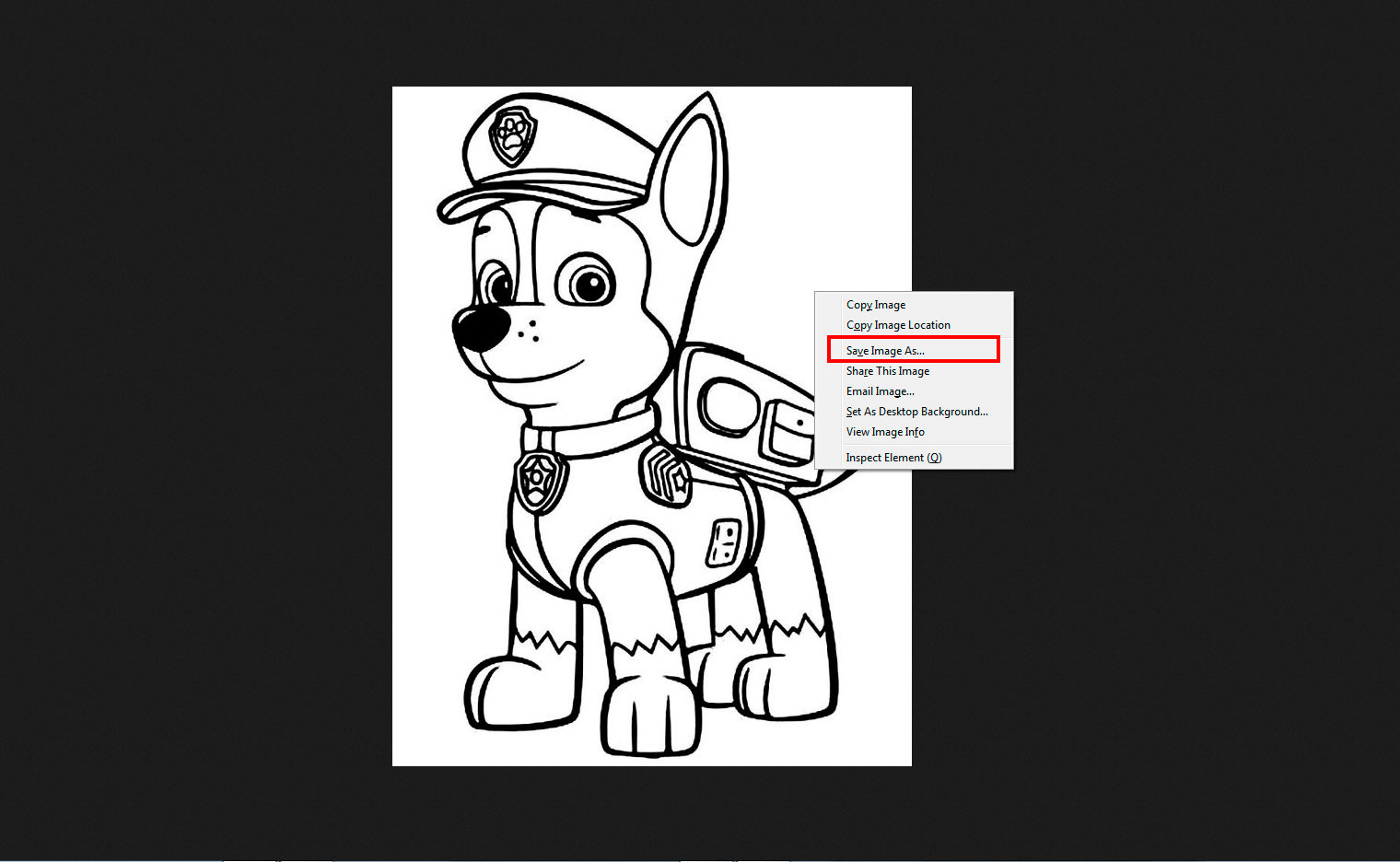
Task: Choose Share This Image option
Action: coord(914,371)
